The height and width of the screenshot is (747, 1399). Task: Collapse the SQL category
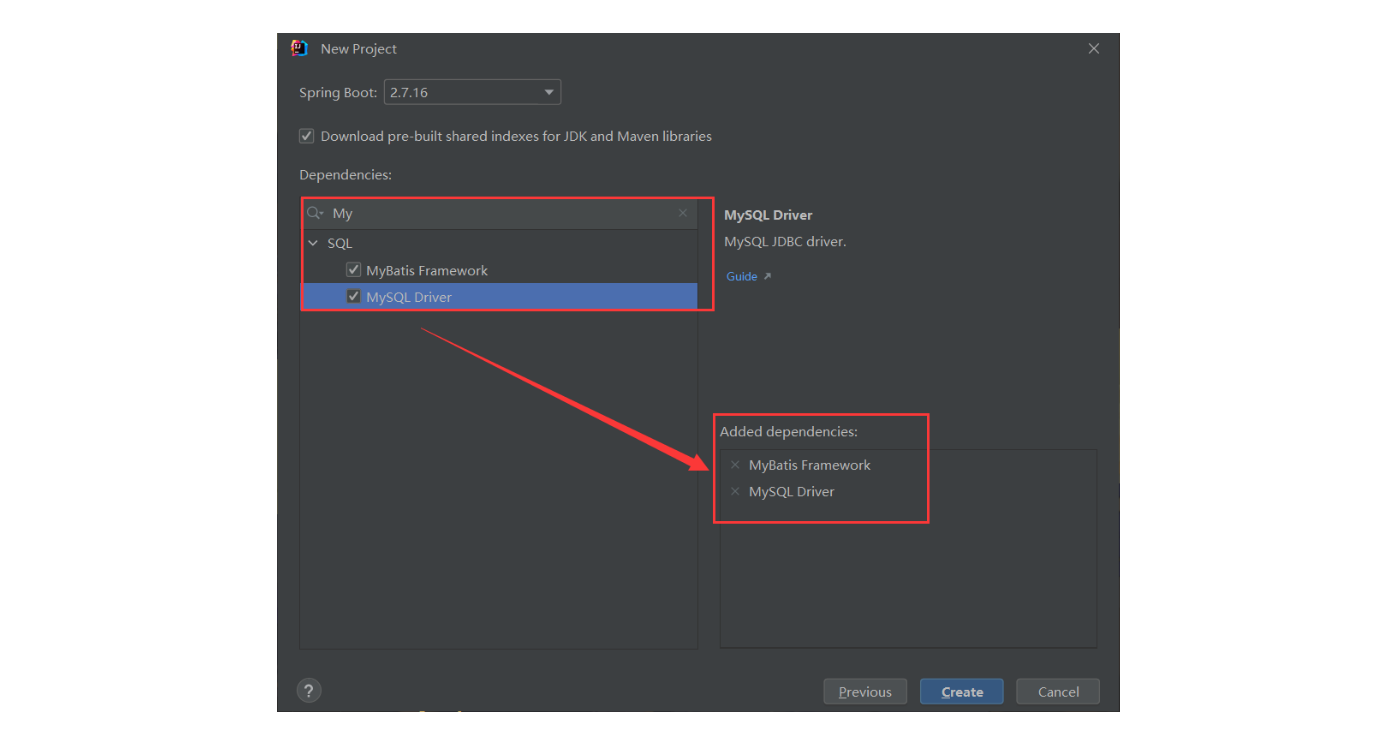313,243
